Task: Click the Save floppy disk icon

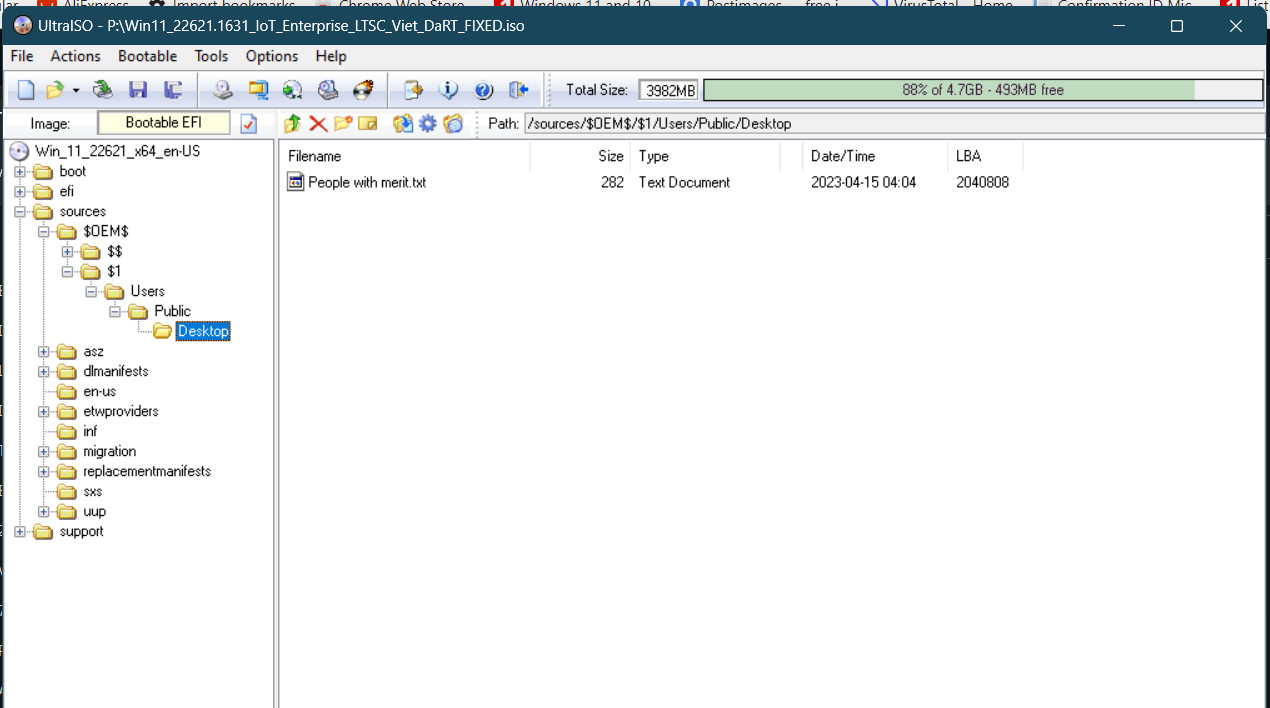Action: (x=138, y=90)
